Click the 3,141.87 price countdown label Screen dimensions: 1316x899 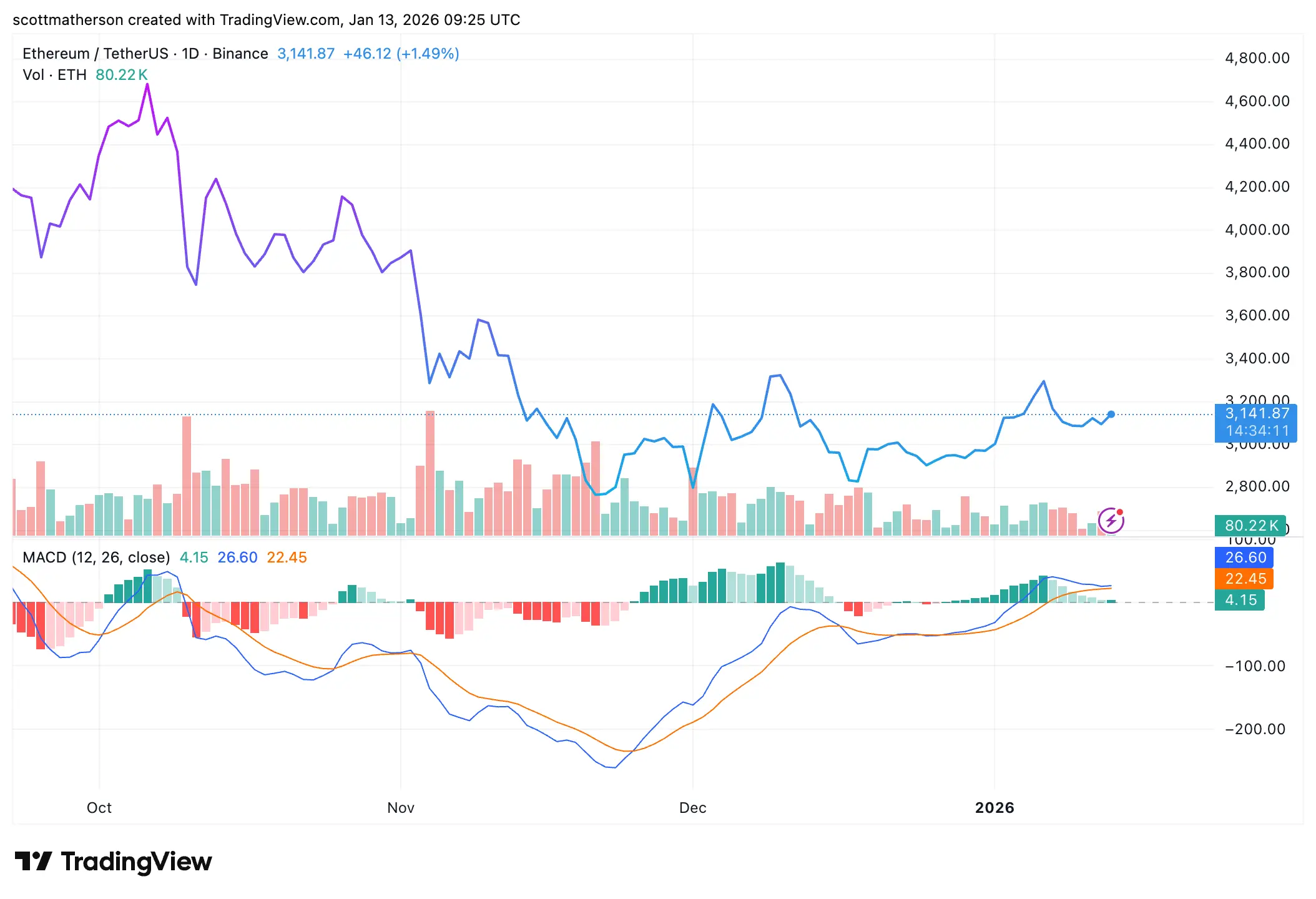pos(1256,422)
